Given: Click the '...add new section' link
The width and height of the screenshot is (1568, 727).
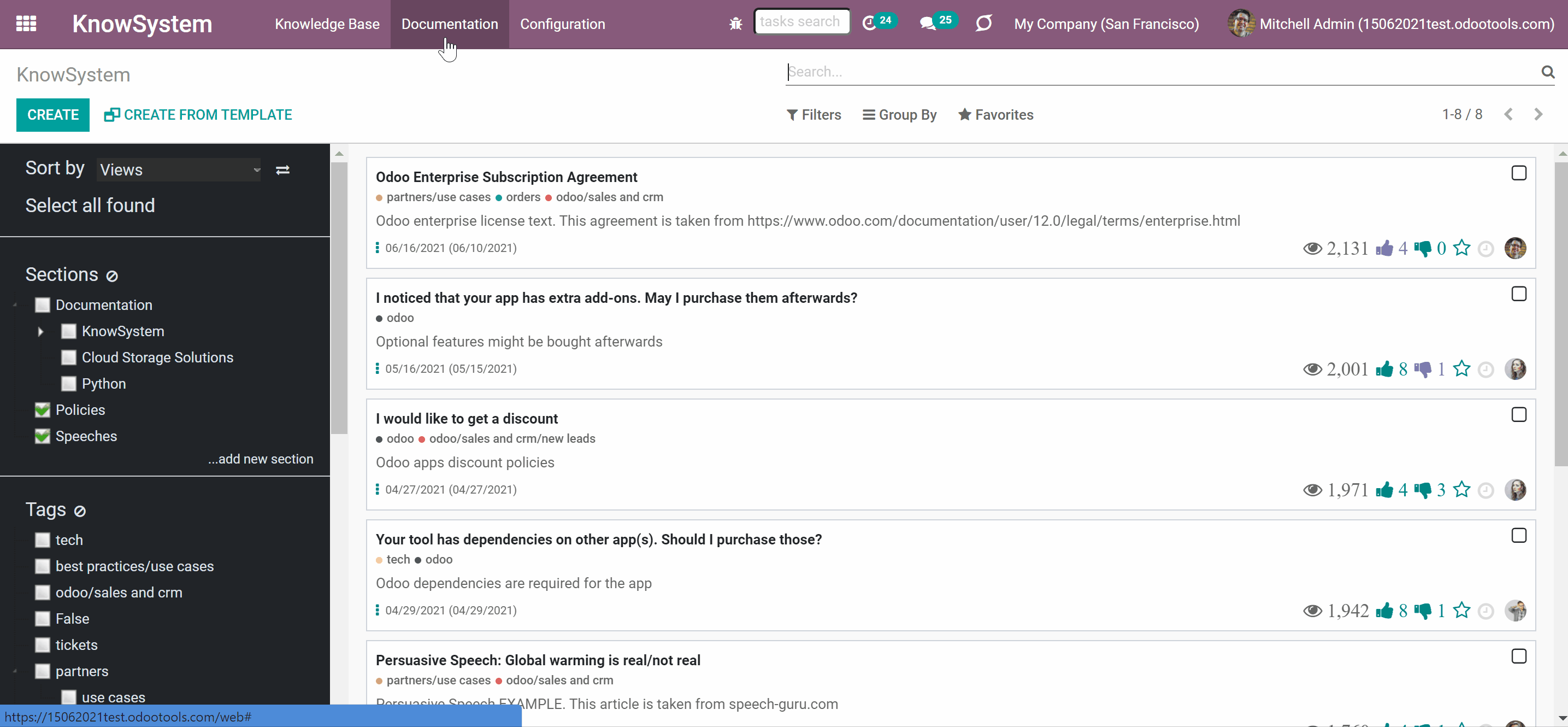Looking at the screenshot, I should pos(261,459).
